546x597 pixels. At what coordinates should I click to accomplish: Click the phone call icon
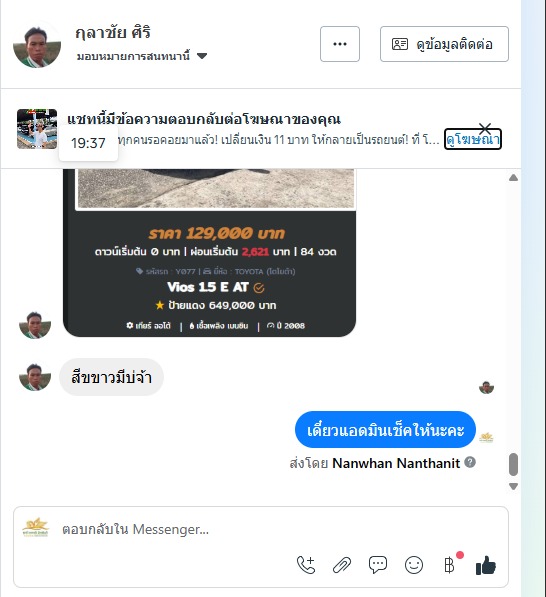[306, 565]
